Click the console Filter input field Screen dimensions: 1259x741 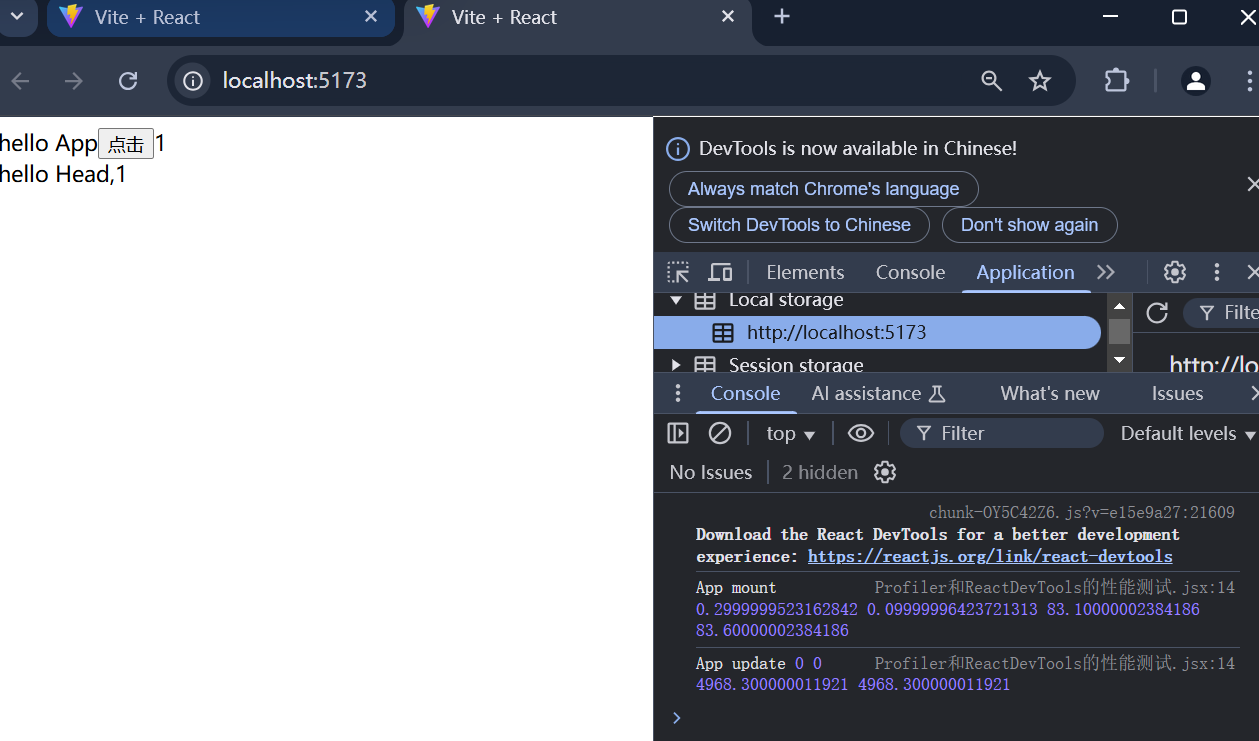1002,433
